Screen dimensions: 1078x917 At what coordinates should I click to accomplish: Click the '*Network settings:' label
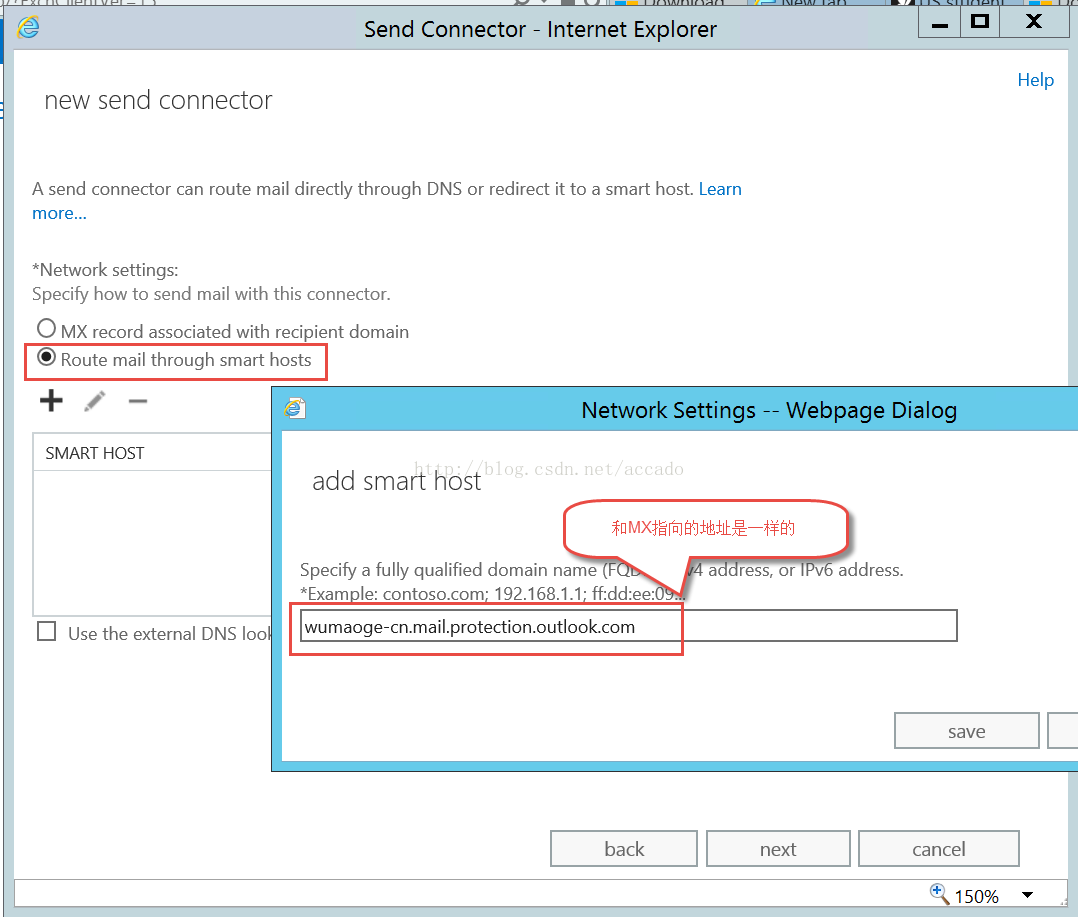(x=105, y=269)
